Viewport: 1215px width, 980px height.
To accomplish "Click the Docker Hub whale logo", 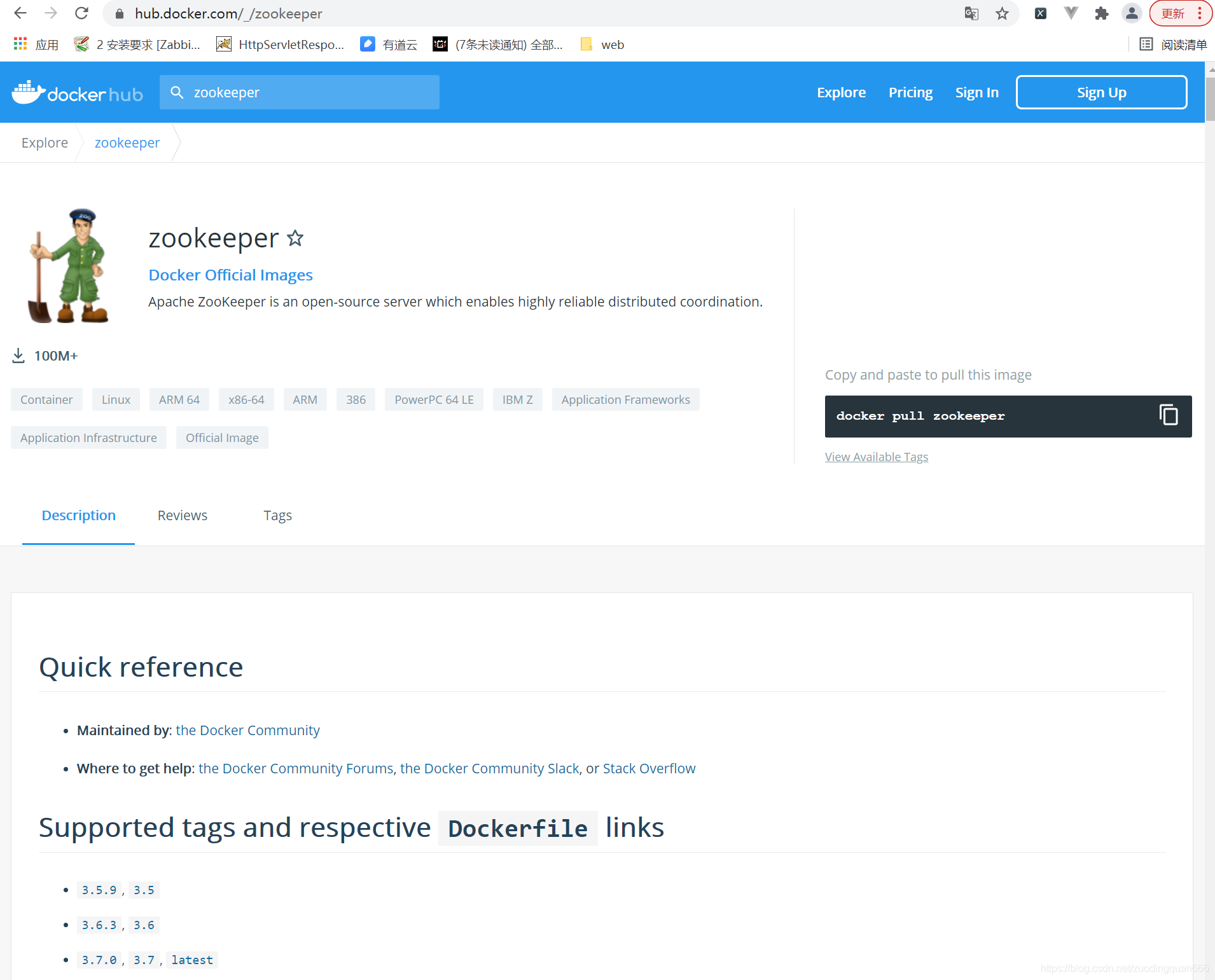I will (x=77, y=93).
